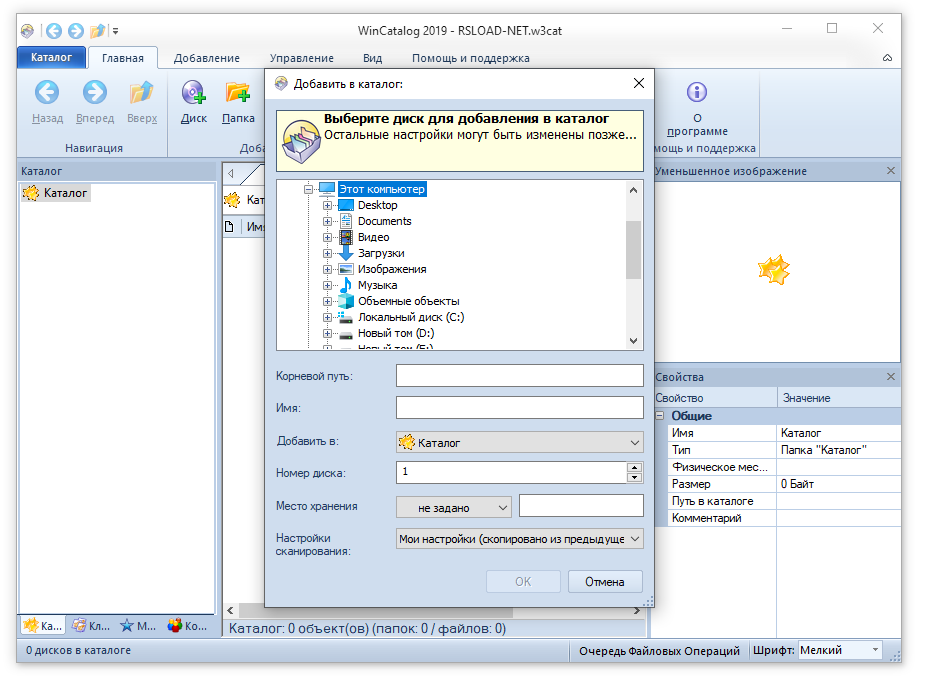The image size is (932, 684).
Task: Switch to the Вид tab
Action: [x=372, y=58]
